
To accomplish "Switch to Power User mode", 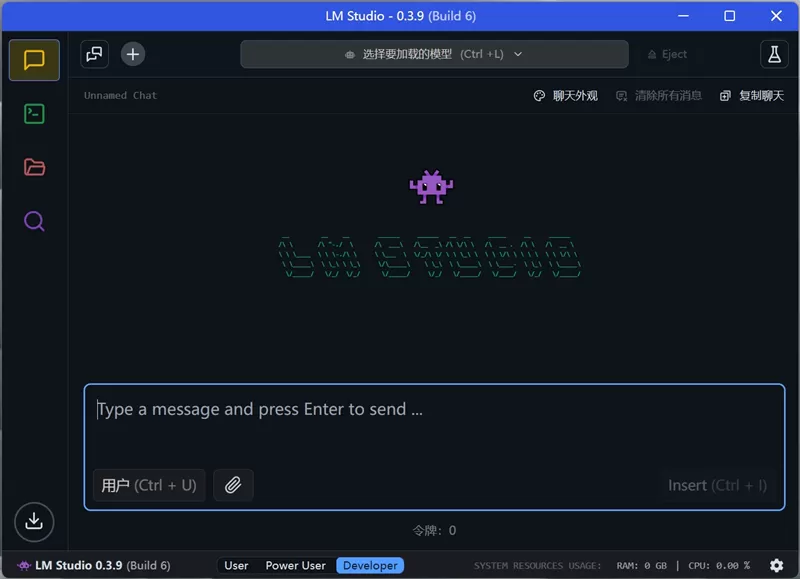I will [x=295, y=565].
